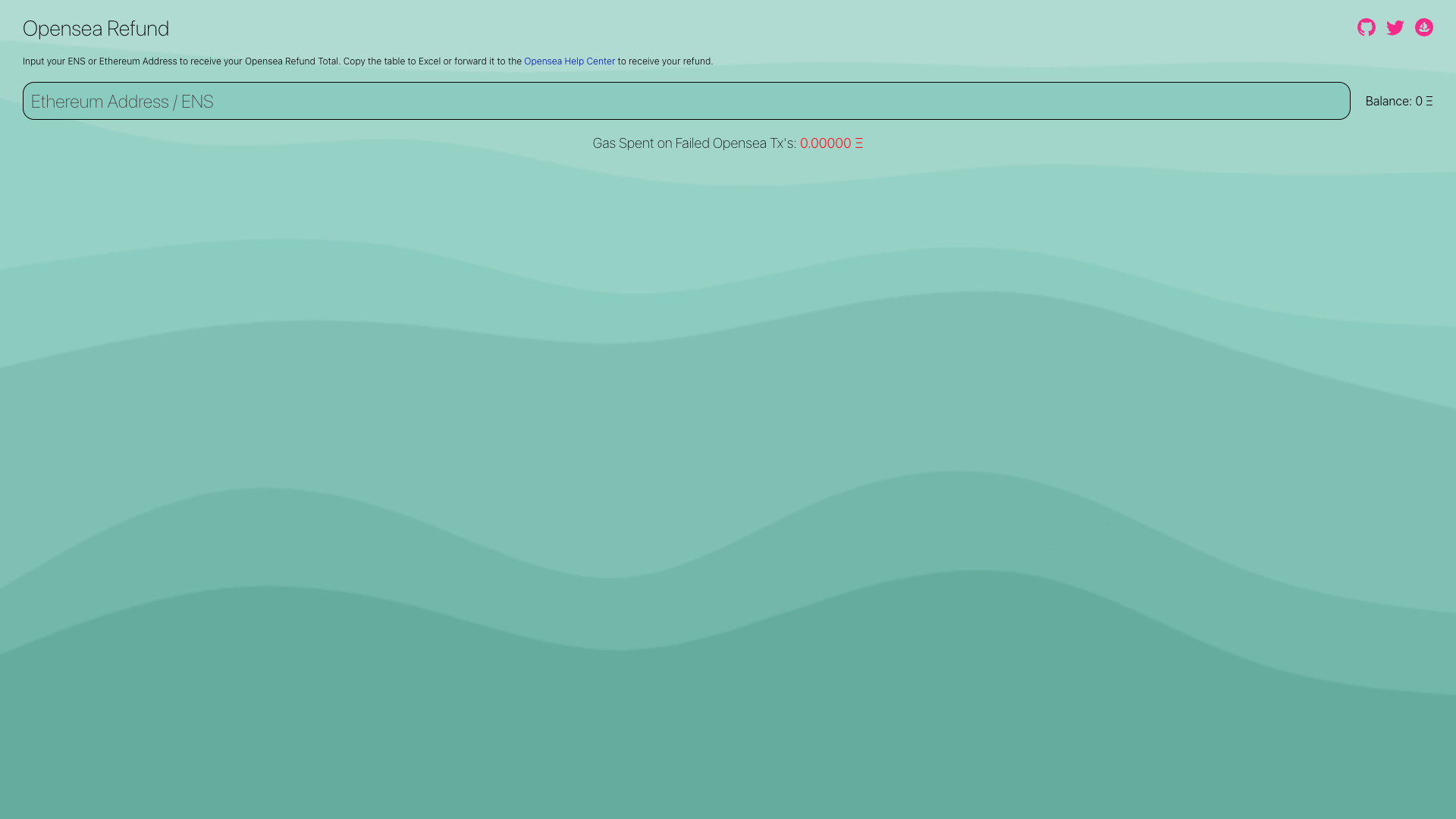Click the middle icon in the top-right group
This screenshot has height=819, width=1456.
pyautogui.click(x=1395, y=27)
